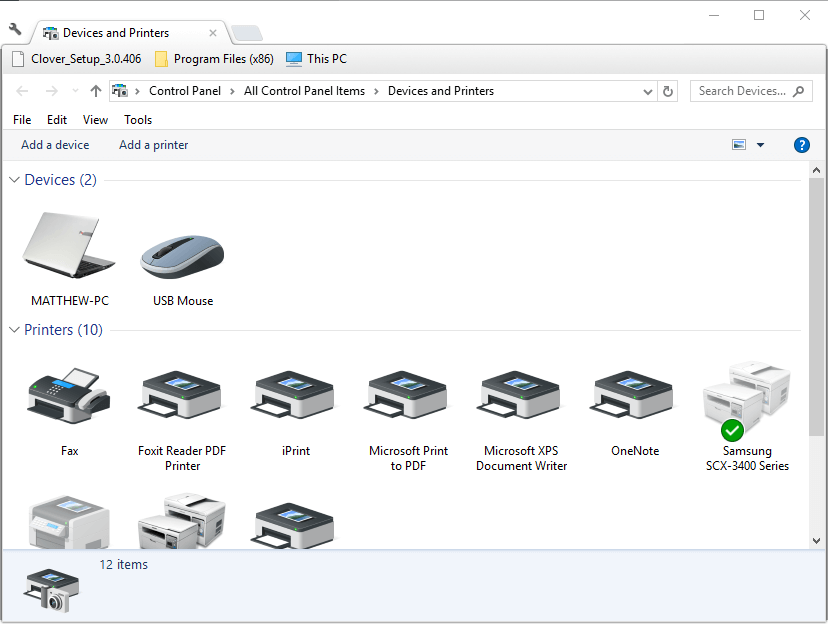Screen dimensions: 828x624
Task: Close the Devices and Printers tab
Action: pyautogui.click(x=213, y=33)
